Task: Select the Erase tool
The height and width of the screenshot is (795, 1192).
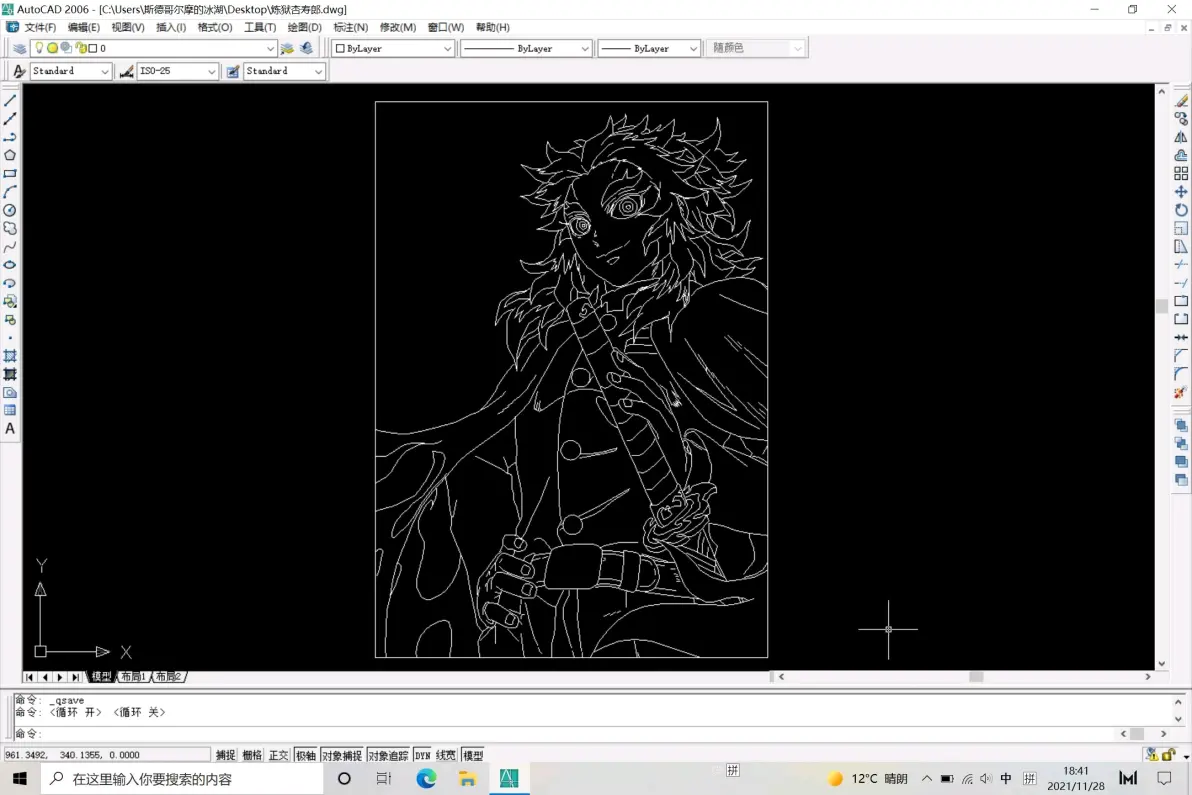Action: click(x=1181, y=100)
